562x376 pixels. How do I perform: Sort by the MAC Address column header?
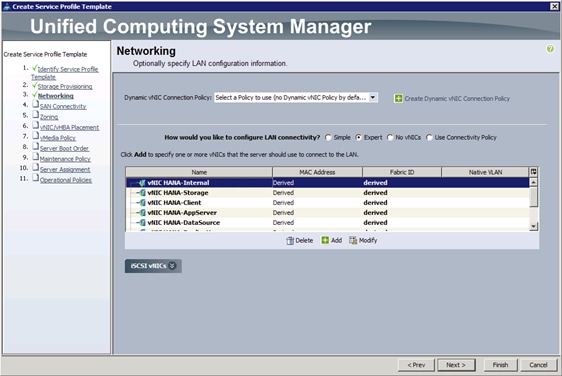pos(317,172)
